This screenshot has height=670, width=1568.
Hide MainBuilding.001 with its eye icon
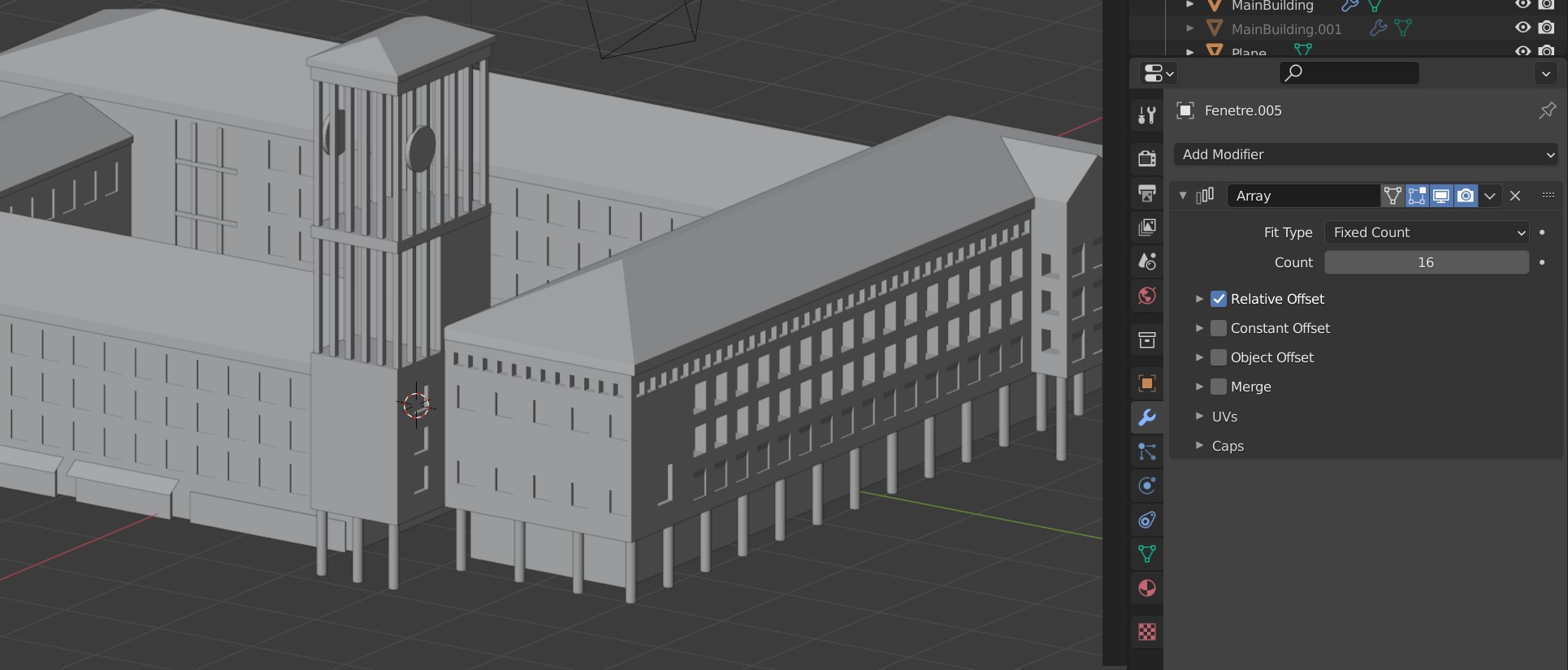tap(1523, 28)
